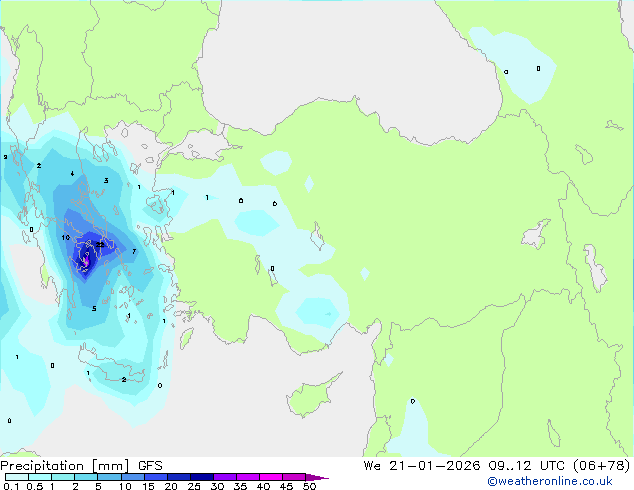The image size is (634, 490).
Task: Click the '15' legend scale label
Action: pos(148,486)
